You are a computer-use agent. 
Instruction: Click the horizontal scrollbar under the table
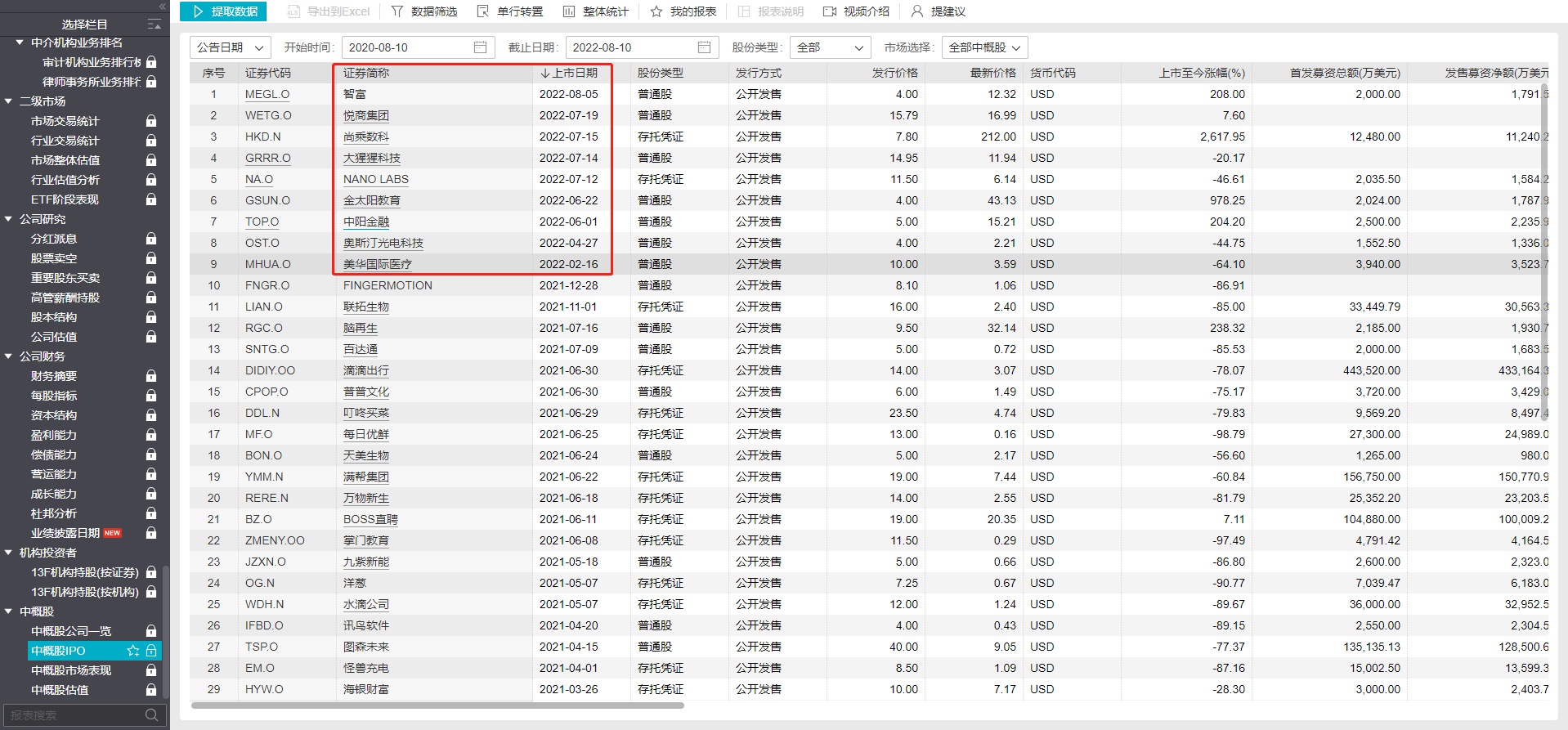pos(437,705)
